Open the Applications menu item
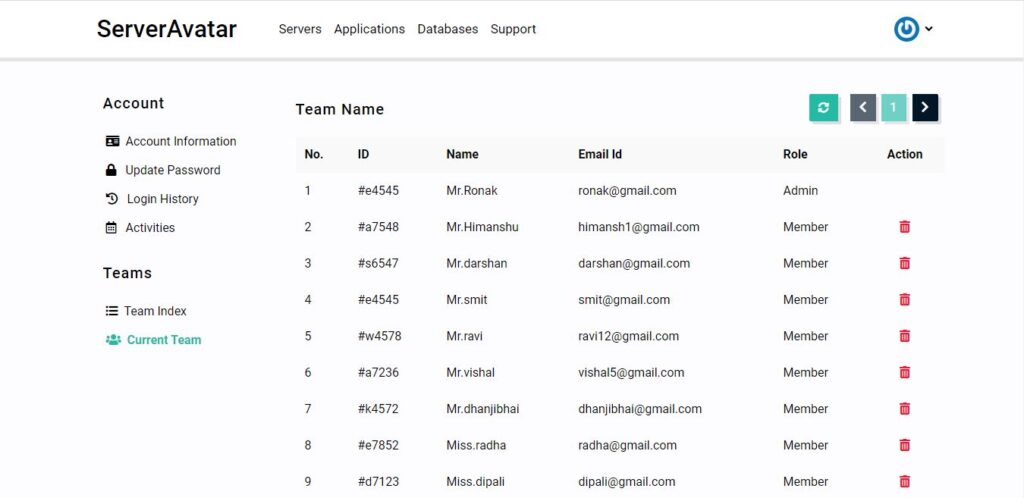 tap(369, 29)
